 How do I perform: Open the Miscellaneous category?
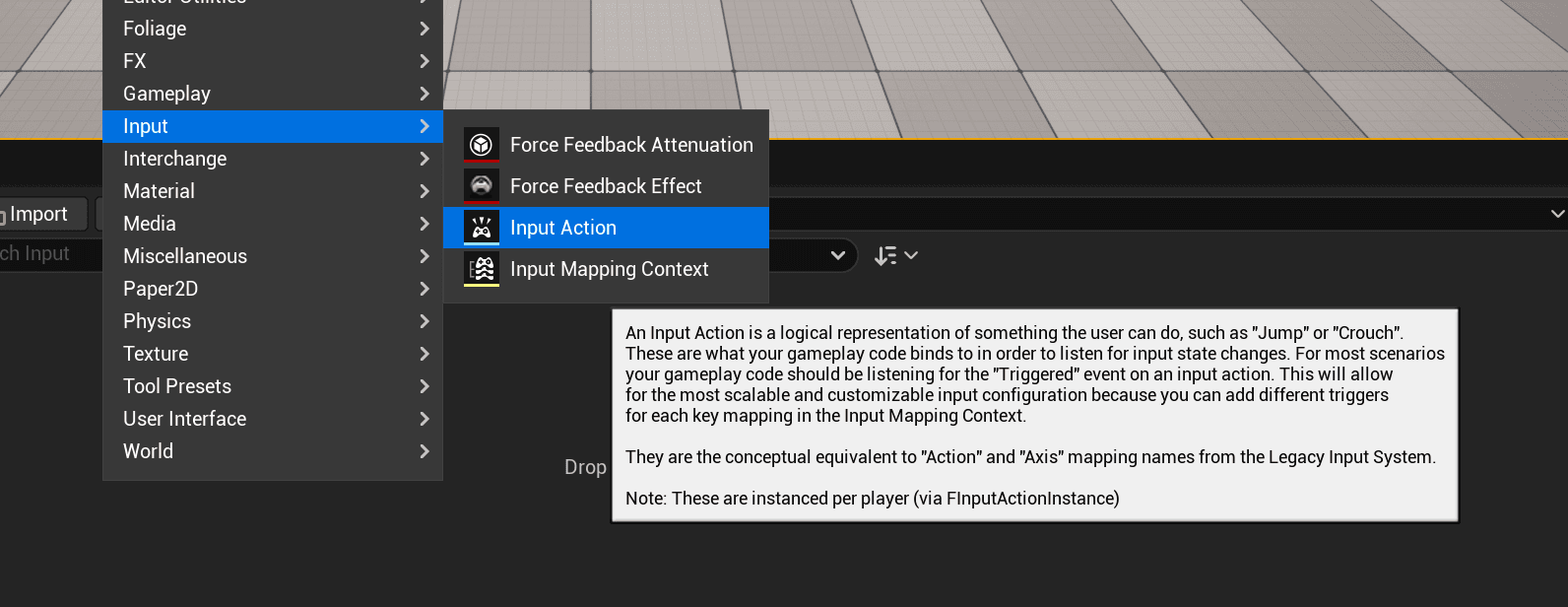tap(185, 256)
